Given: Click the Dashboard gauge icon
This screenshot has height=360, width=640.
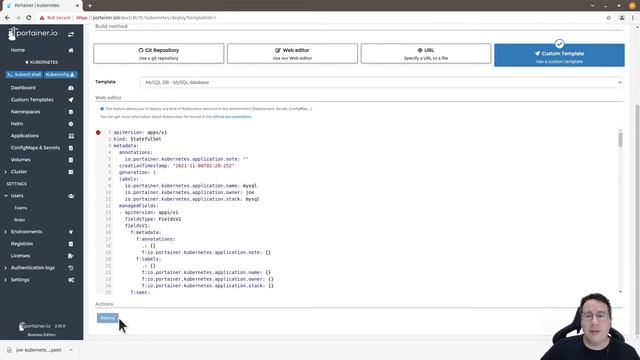Looking at the screenshot, I should point(71,88).
